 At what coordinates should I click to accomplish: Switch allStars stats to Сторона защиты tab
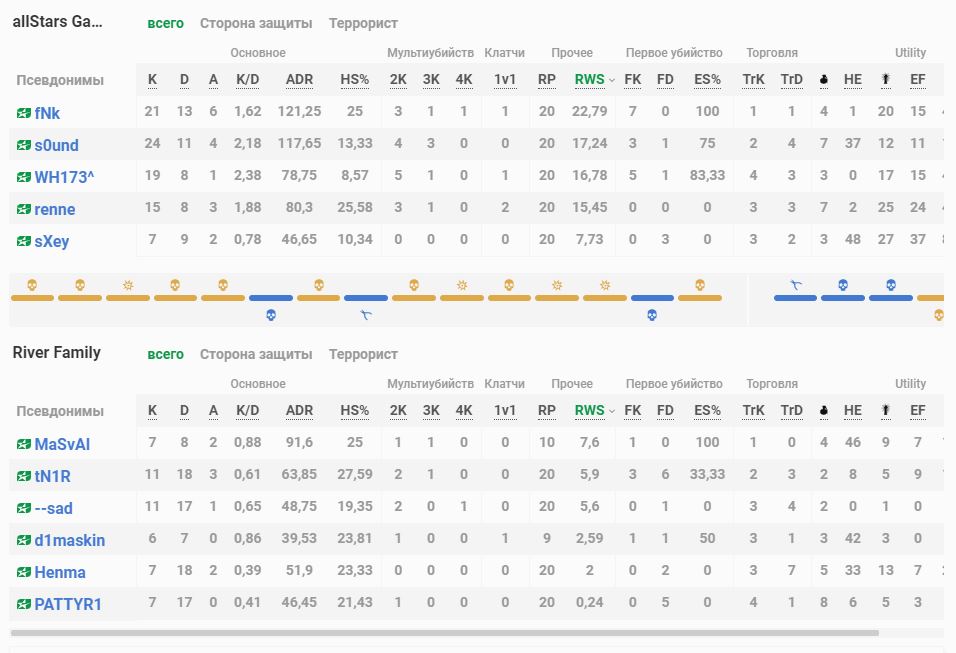[x=256, y=23]
